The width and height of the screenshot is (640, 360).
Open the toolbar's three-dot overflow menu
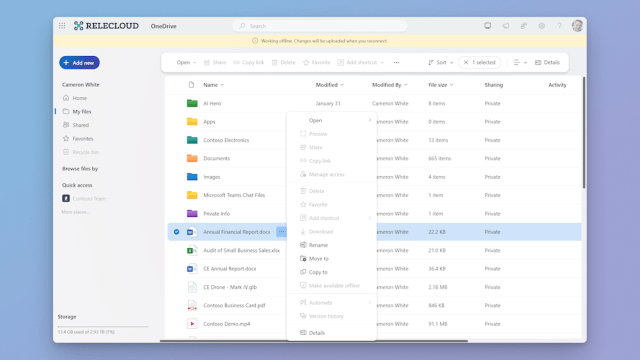[396, 62]
